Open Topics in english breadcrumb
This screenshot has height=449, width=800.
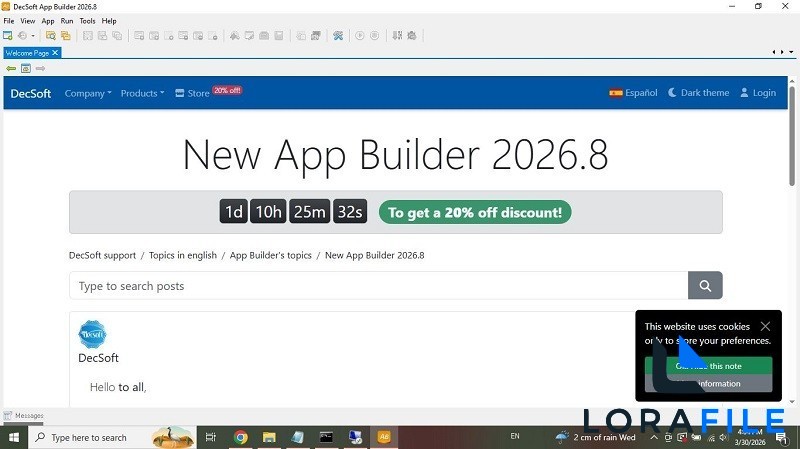tap(183, 255)
